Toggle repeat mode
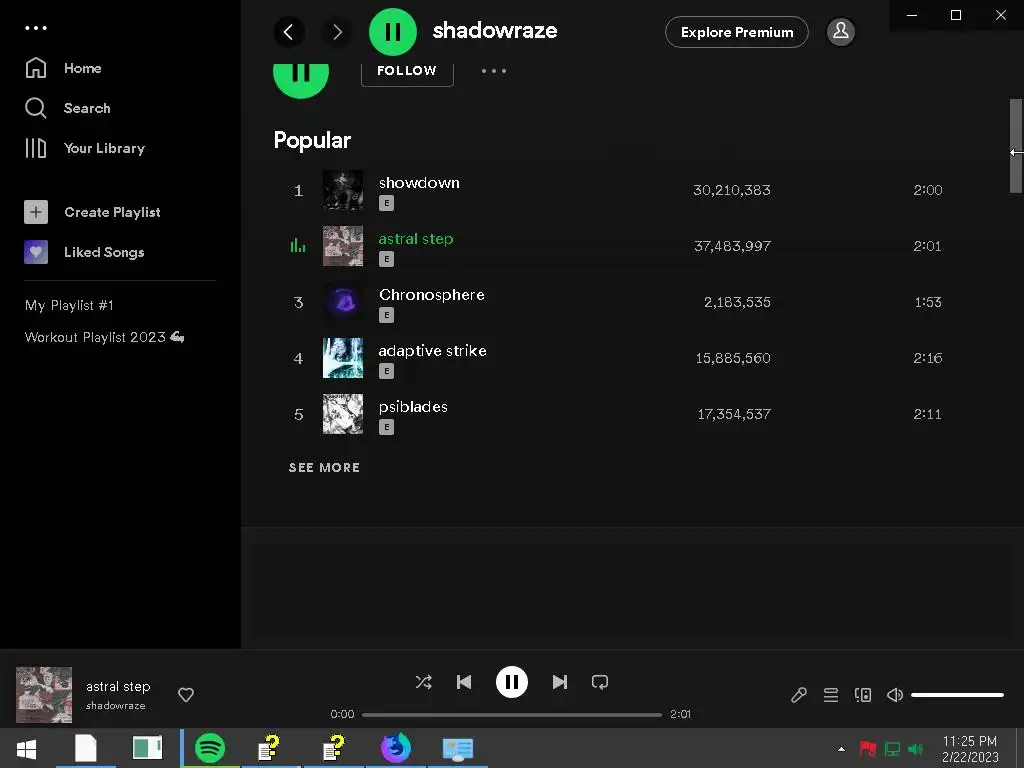 point(600,682)
